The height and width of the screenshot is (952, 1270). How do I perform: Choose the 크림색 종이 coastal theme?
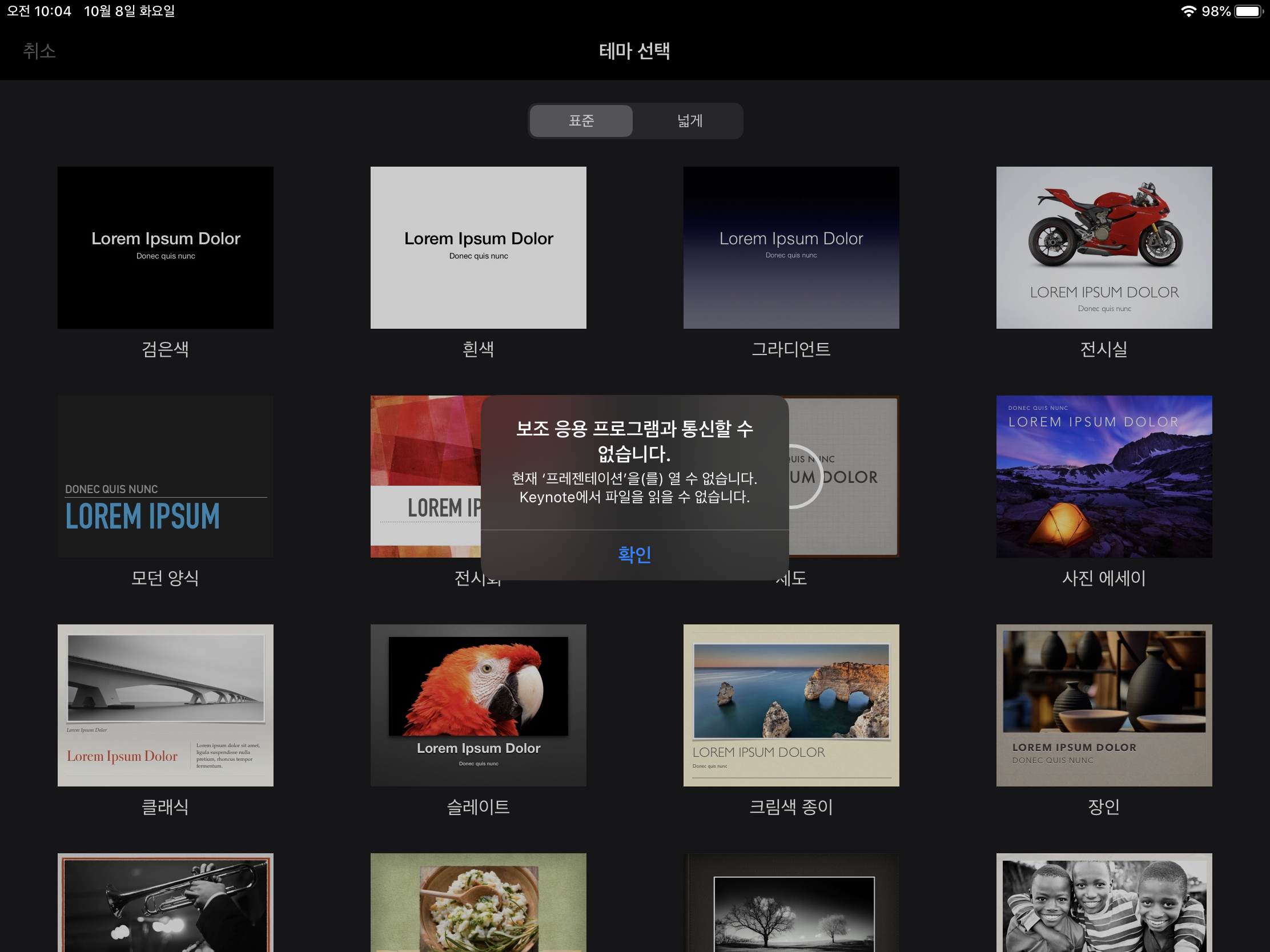[x=791, y=705]
